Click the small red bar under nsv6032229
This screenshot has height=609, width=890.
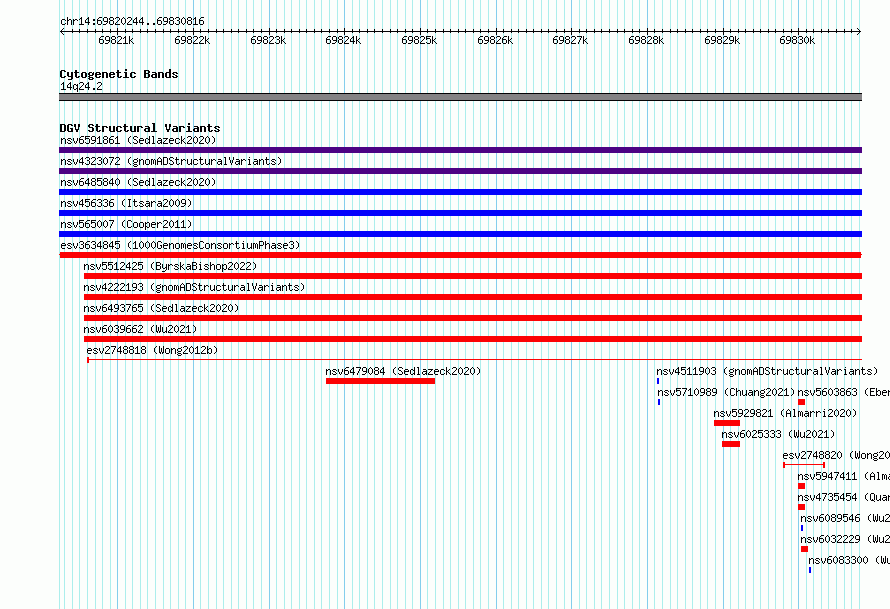point(804,549)
